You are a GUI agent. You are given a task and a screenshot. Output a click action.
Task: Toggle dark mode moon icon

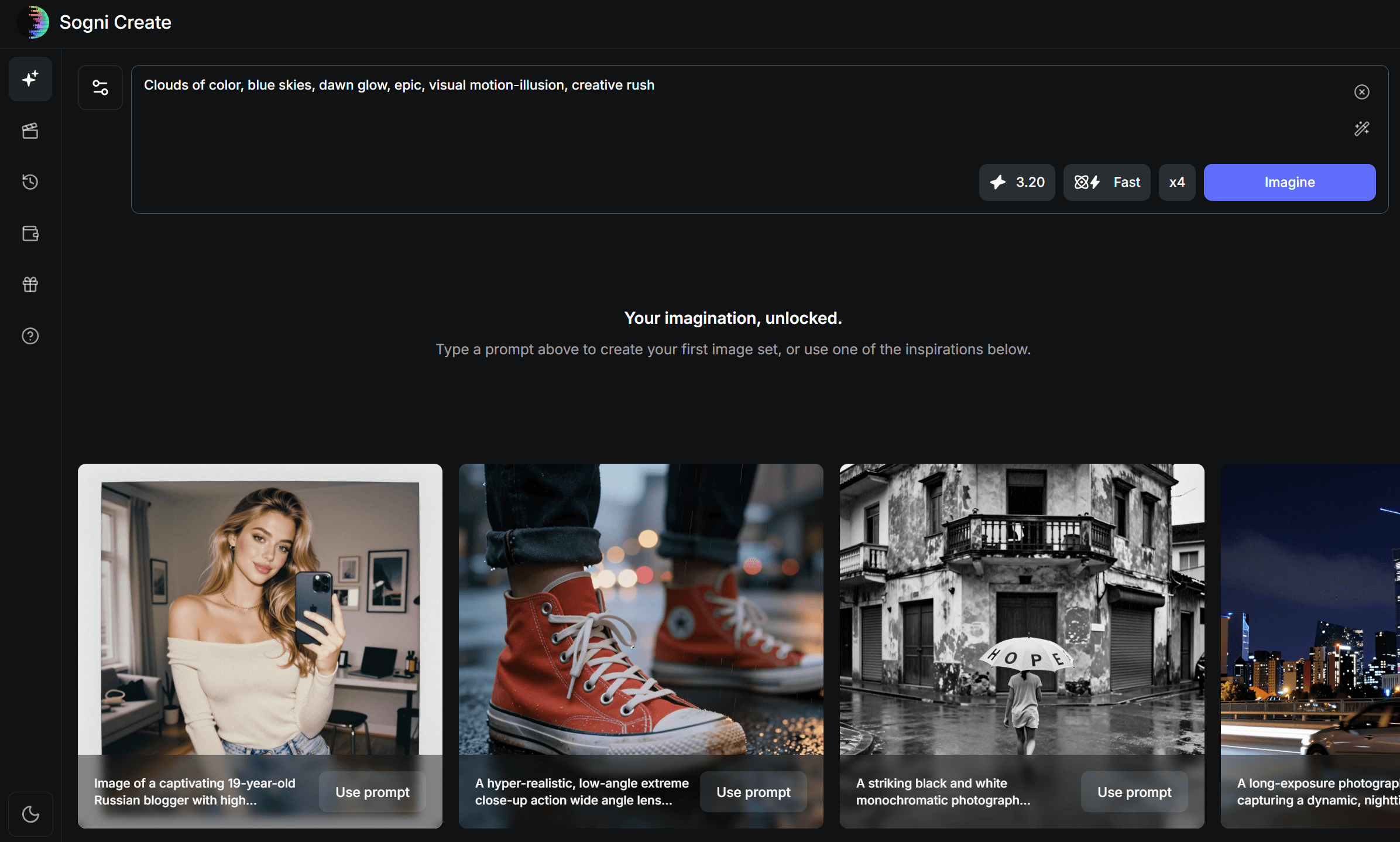[30, 814]
